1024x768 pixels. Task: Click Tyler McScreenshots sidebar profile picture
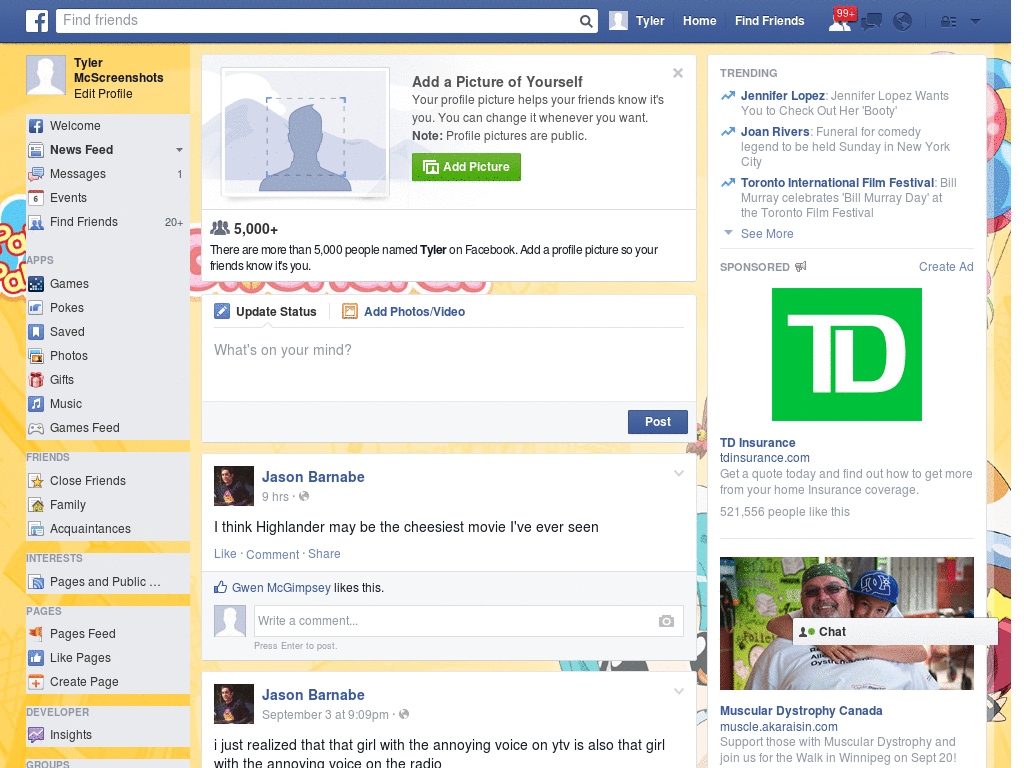click(46, 76)
